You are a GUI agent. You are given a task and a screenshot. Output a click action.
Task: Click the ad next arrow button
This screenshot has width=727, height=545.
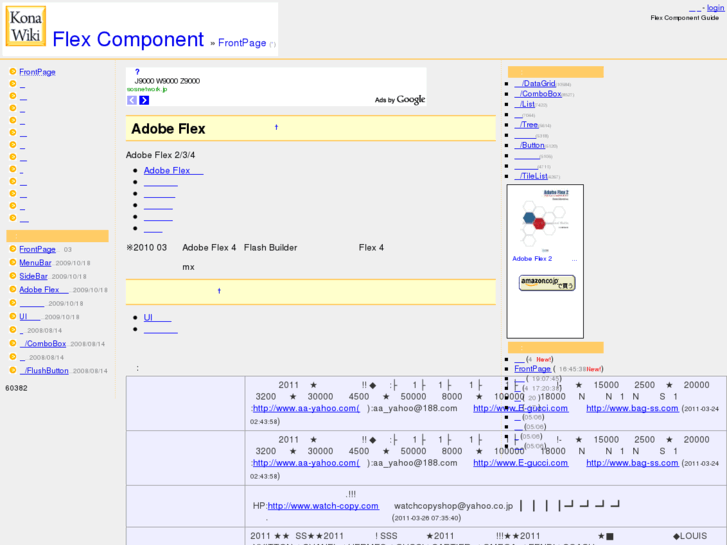144,100
